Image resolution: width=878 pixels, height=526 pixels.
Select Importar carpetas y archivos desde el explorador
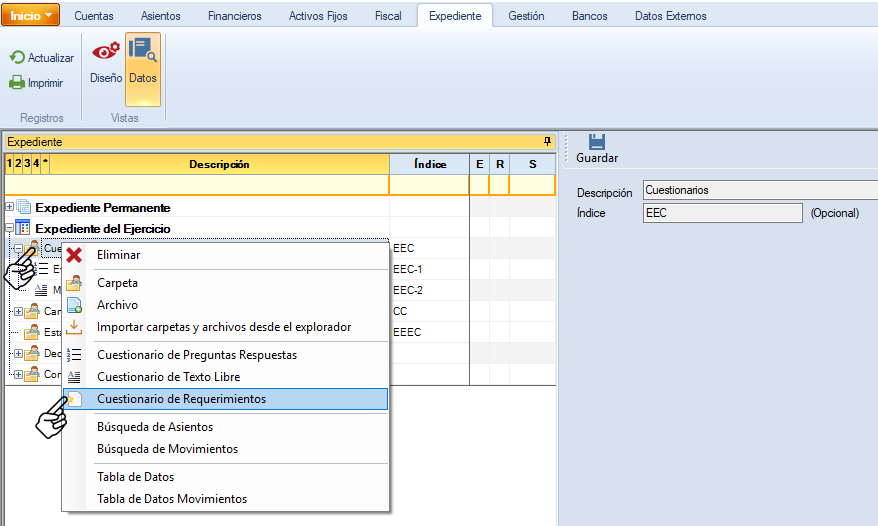click(223, 327)
